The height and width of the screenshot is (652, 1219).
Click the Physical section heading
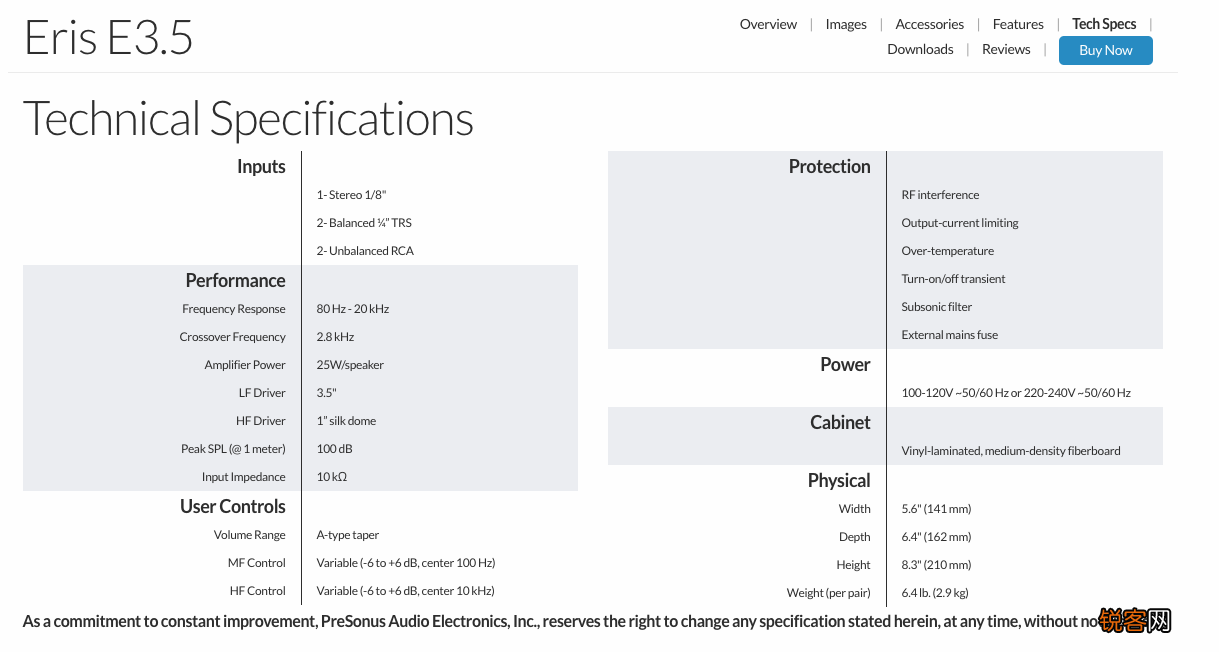839,481
